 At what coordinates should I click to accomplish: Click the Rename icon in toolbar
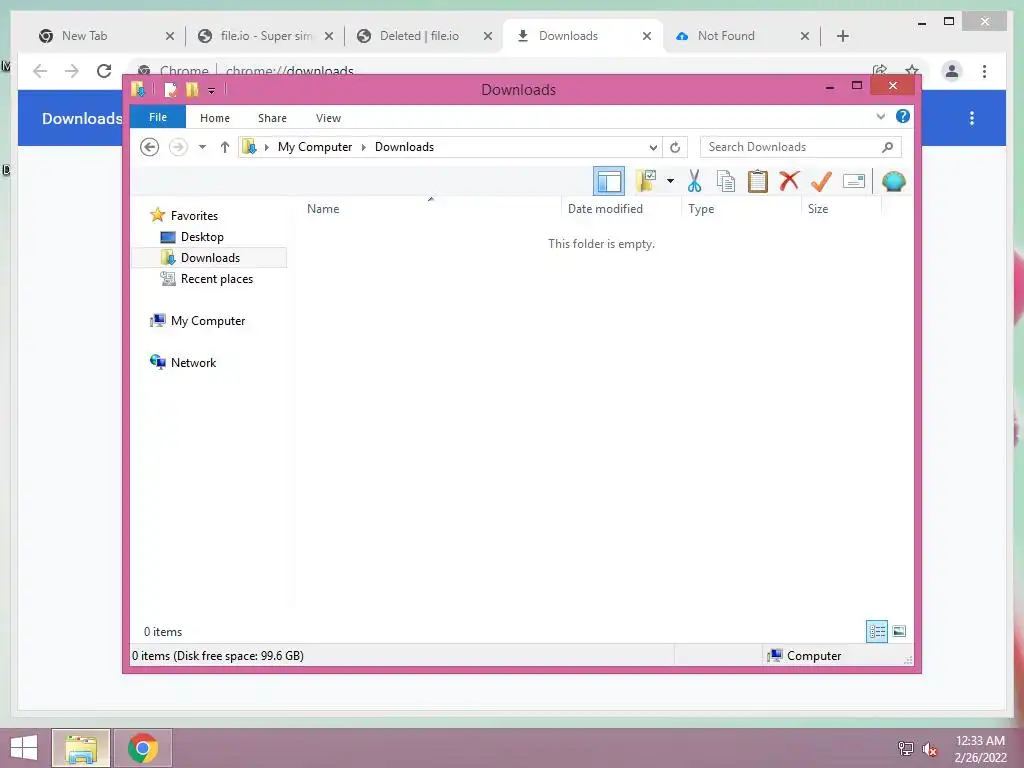[854, 181]
